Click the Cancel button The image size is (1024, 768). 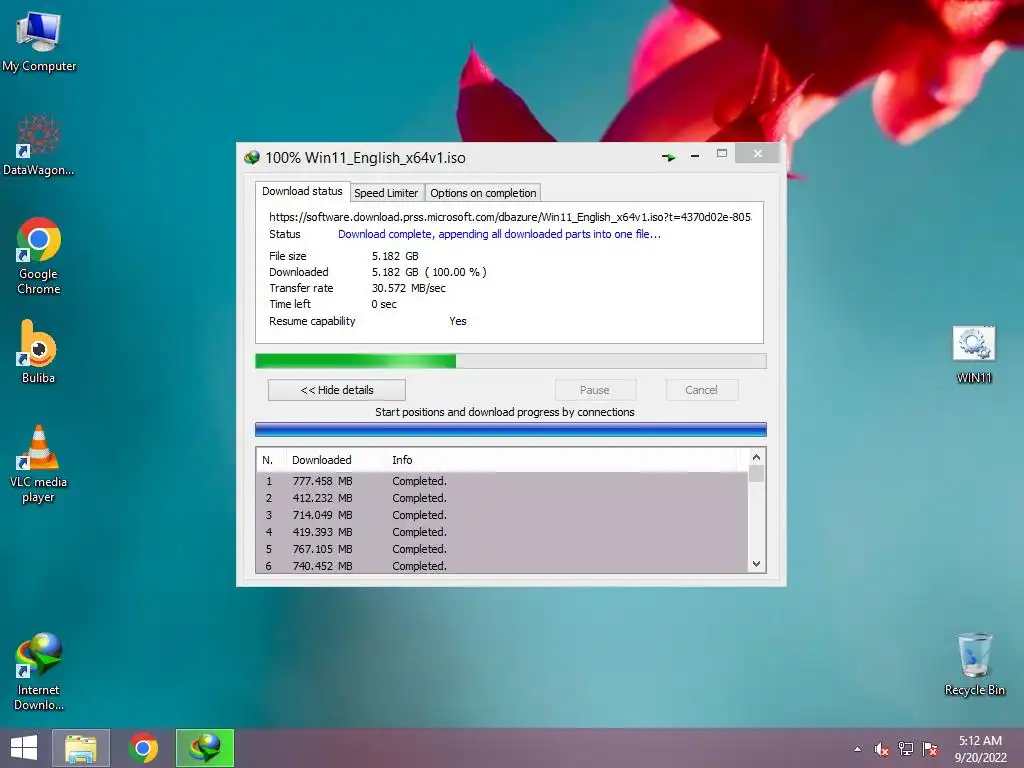pyautogui.click(x=702, y=390)
